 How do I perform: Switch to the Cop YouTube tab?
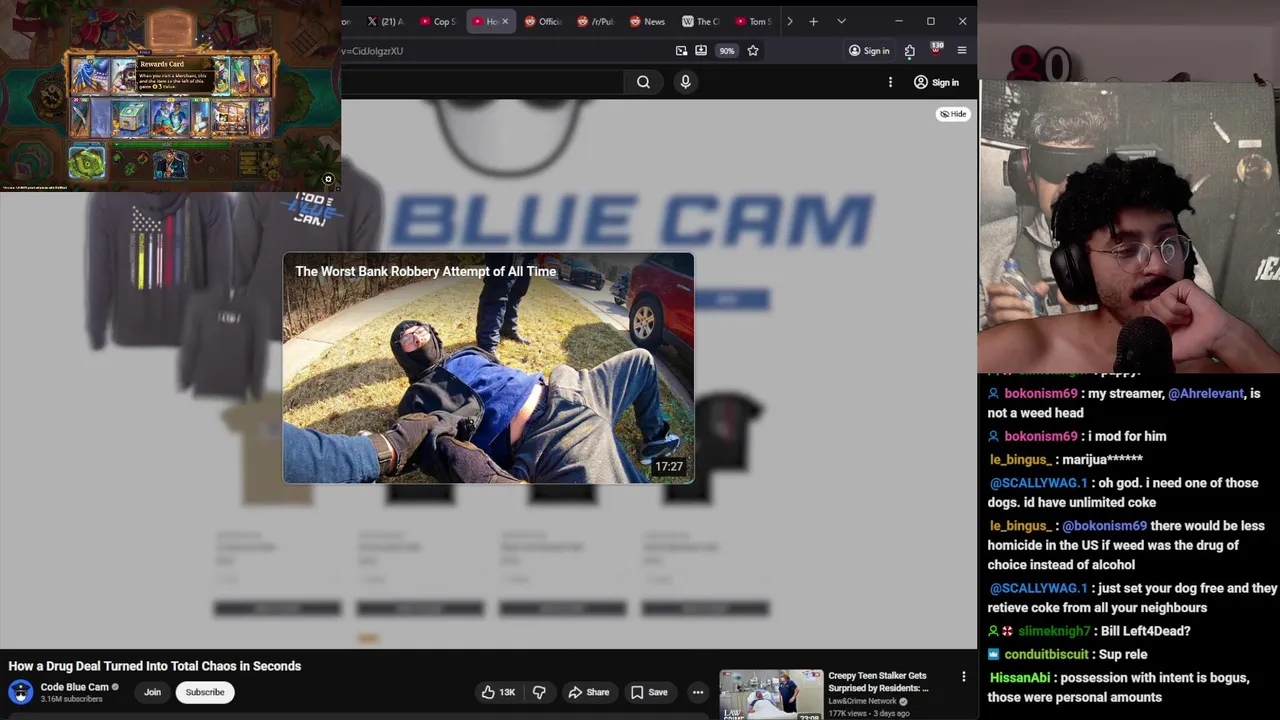(x=438, y=21)
